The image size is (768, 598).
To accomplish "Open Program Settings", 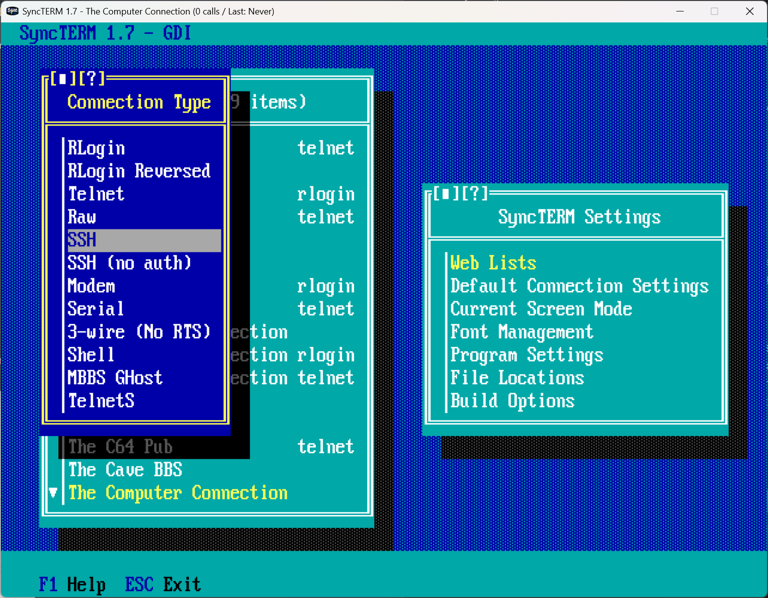I will 527,355.
